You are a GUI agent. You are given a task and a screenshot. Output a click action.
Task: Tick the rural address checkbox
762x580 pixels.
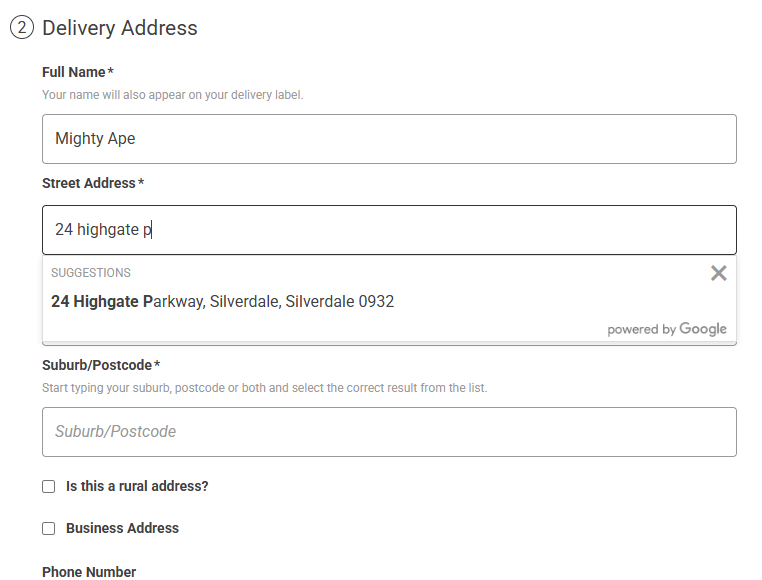[49, 487]
